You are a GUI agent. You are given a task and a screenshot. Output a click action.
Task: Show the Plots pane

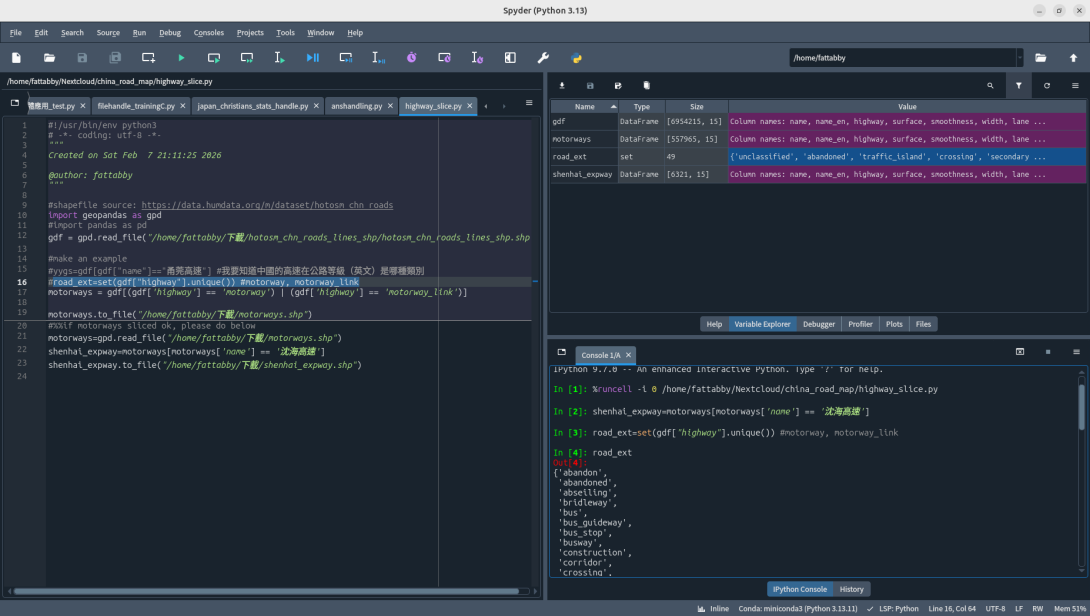point(896,323)
